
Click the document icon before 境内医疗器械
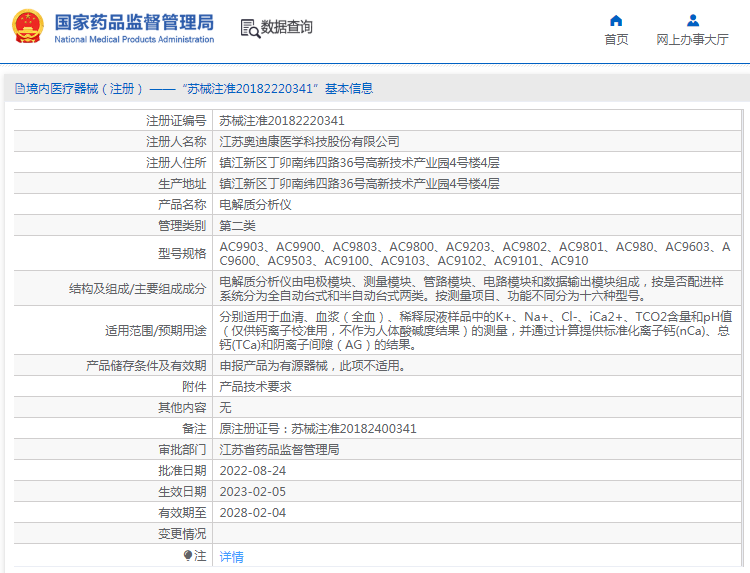(x=19, y=89)
